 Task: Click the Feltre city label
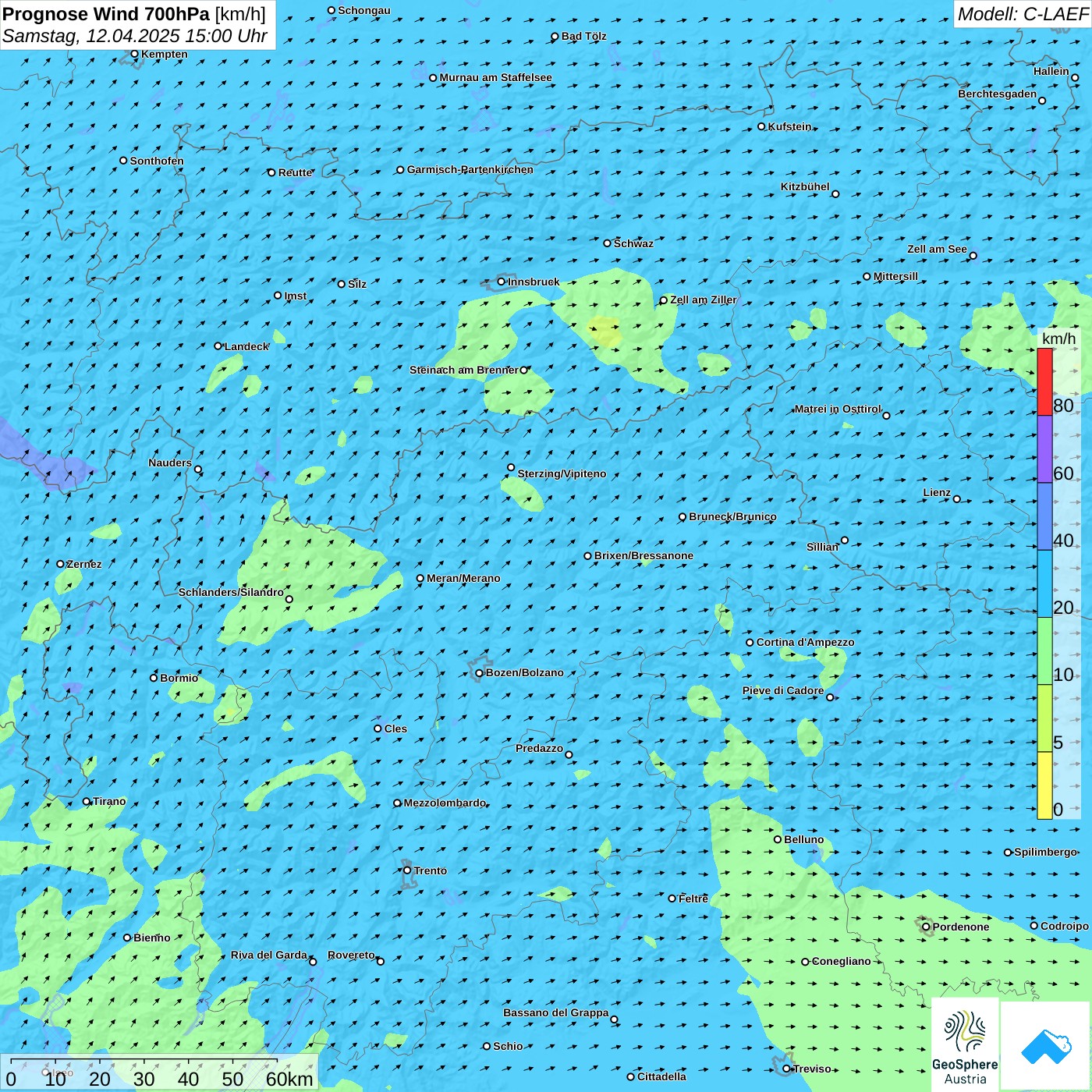(x=693, y=899)
